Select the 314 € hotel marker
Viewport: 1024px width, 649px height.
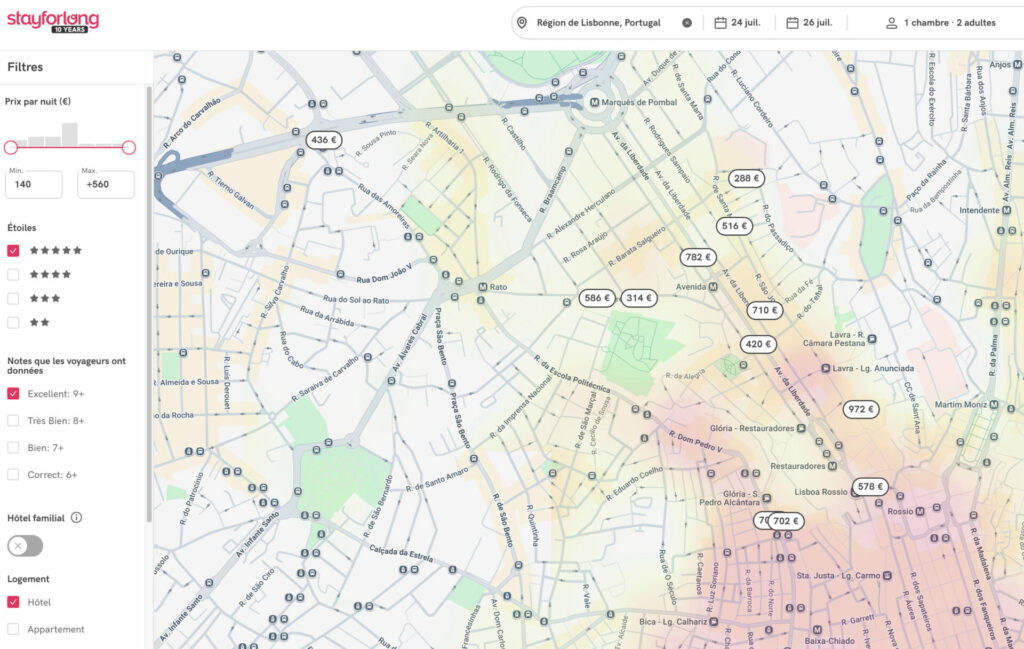coord(639,298)
